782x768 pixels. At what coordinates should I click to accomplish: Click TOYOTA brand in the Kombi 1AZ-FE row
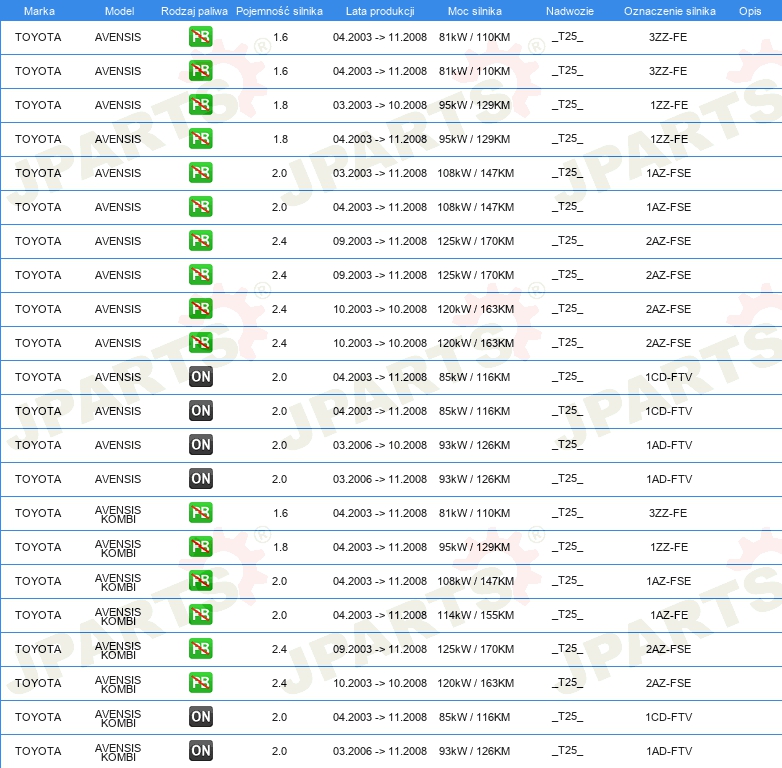point(38,615)
